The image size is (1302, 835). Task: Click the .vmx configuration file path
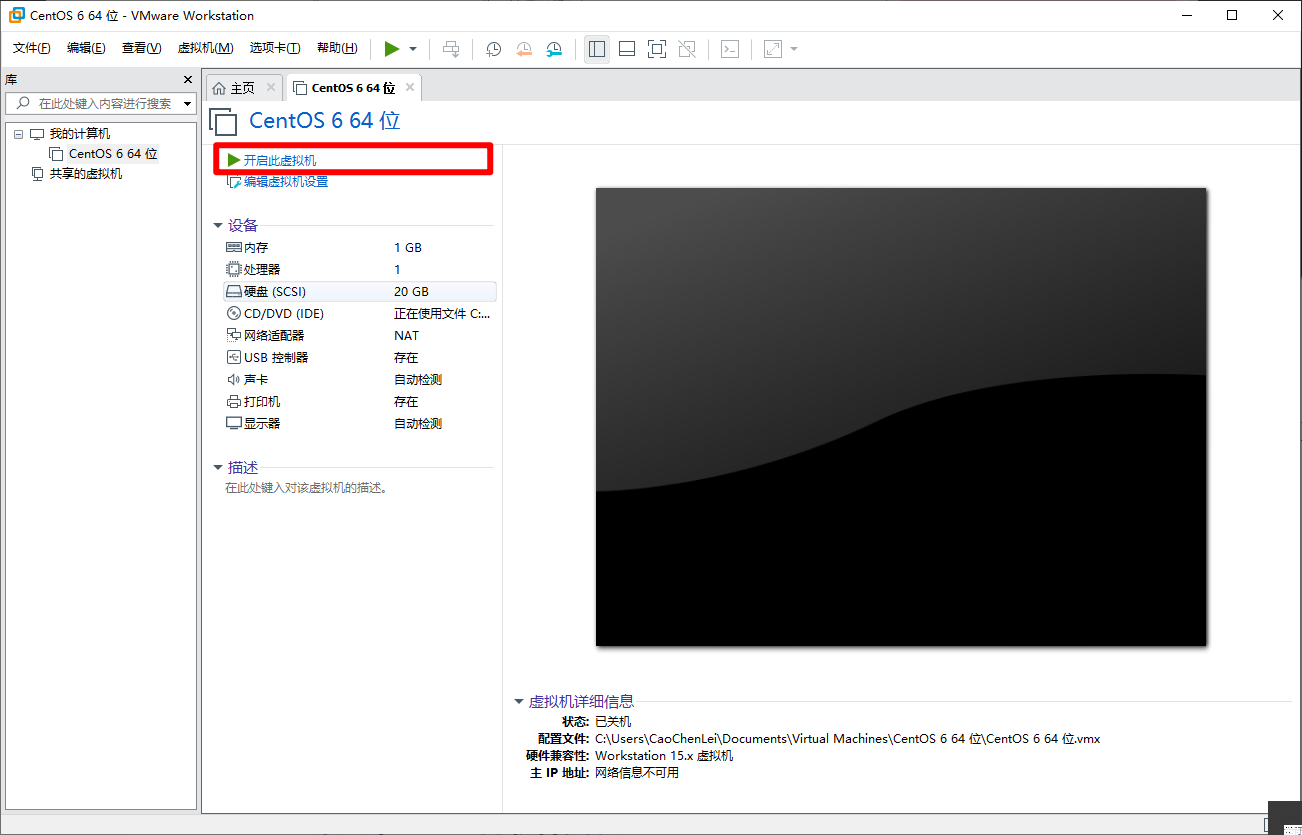point(847,739)
